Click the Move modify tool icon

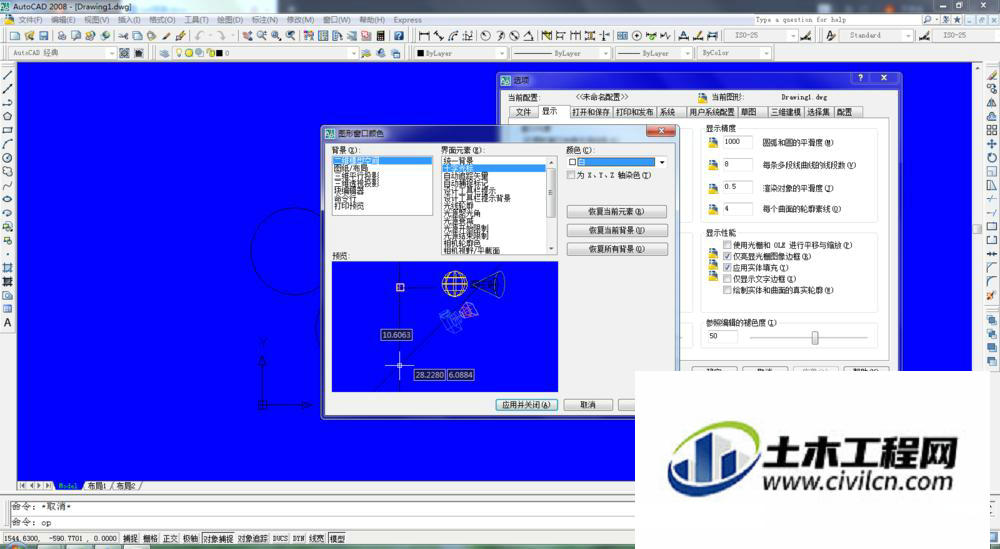pos(991,144)
